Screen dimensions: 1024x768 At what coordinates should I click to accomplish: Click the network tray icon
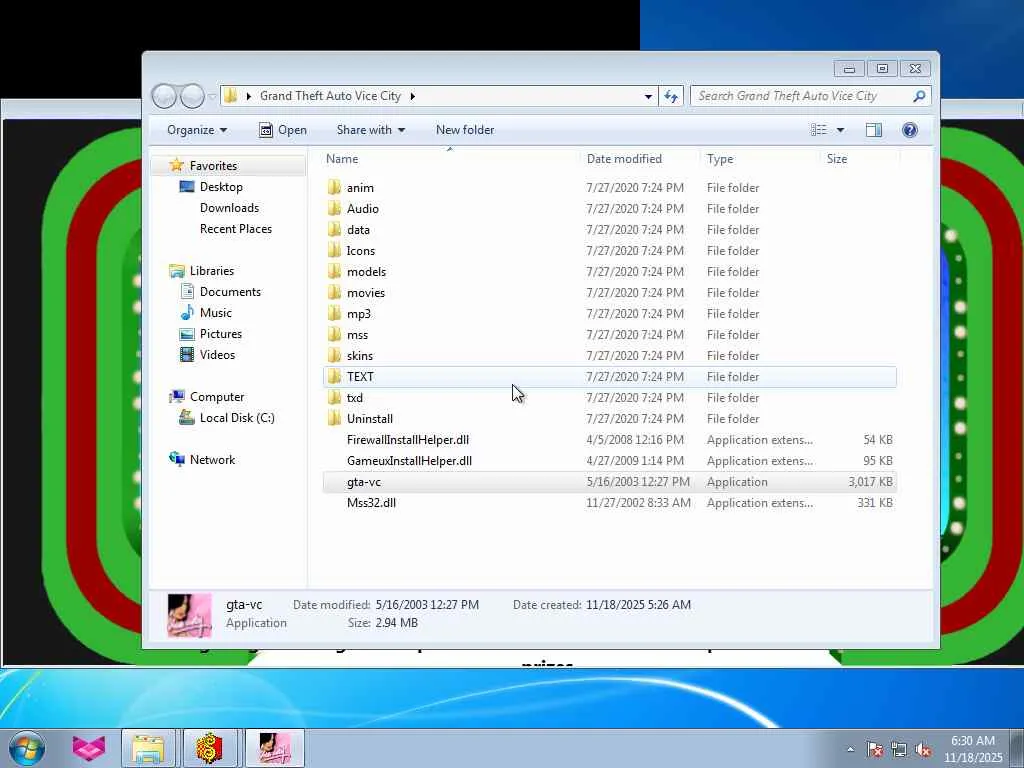[899, 750]
